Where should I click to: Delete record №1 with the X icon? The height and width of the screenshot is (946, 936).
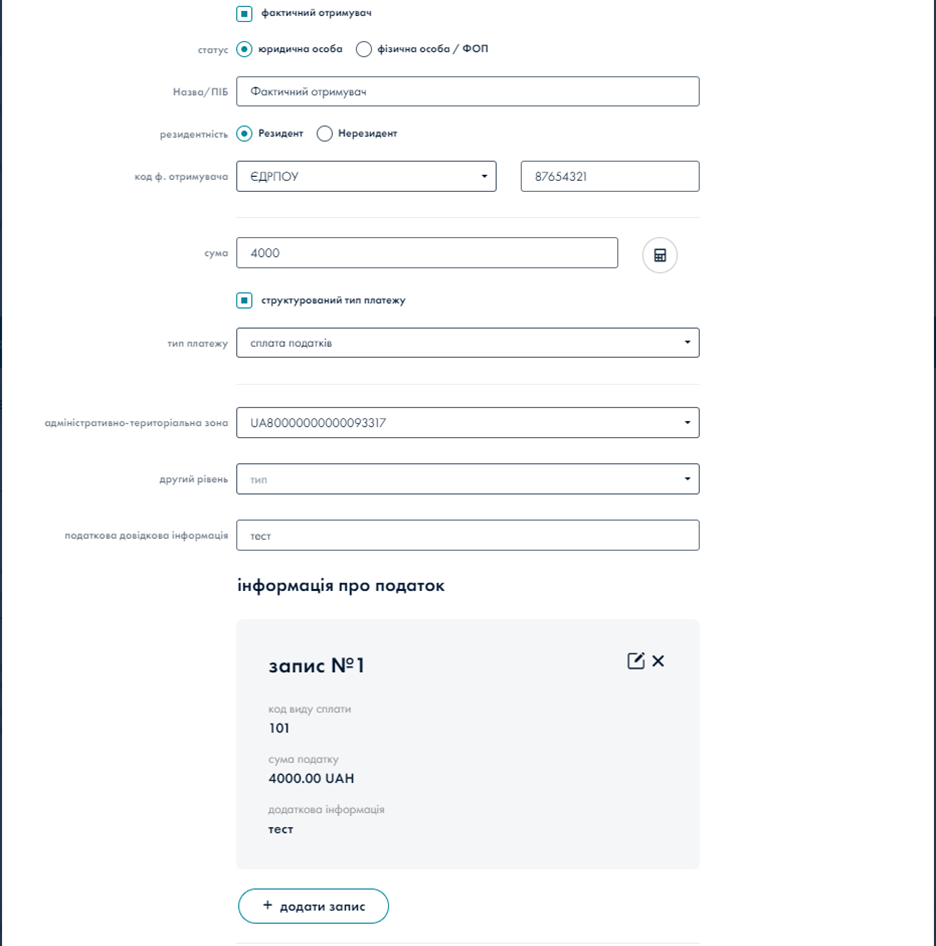click(x=658, y=661)
